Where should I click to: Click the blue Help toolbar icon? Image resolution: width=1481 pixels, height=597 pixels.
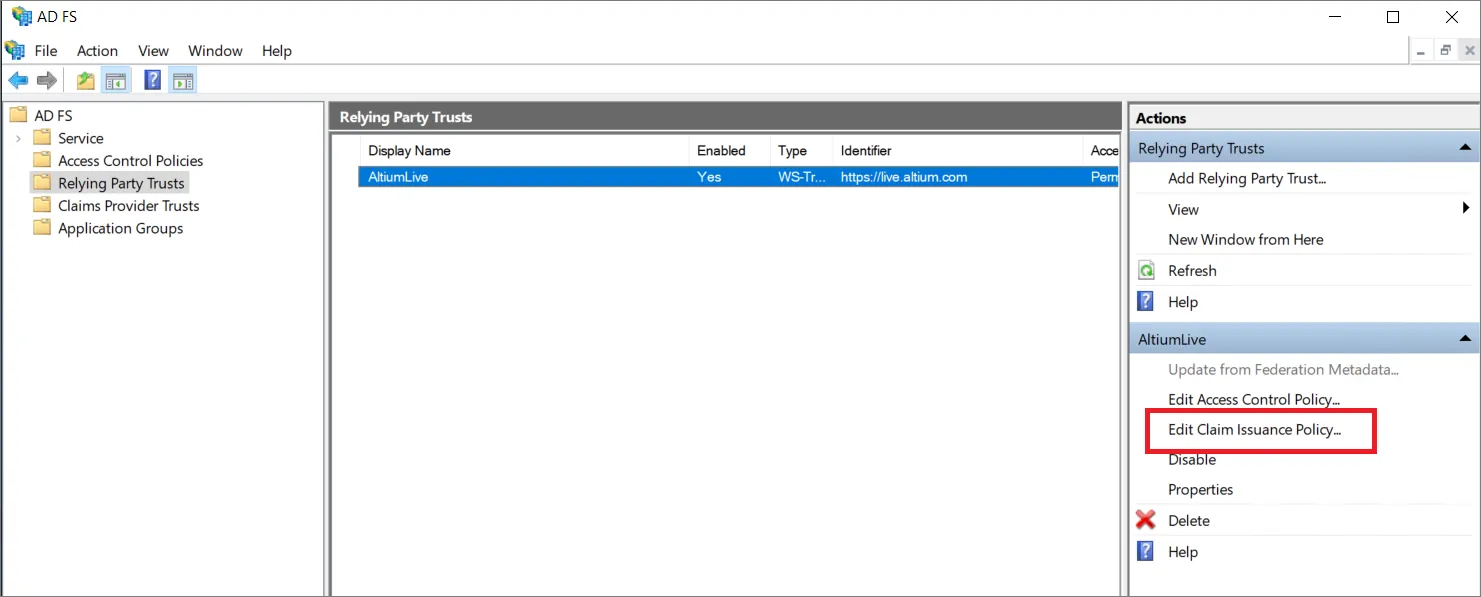pos(153,80)
